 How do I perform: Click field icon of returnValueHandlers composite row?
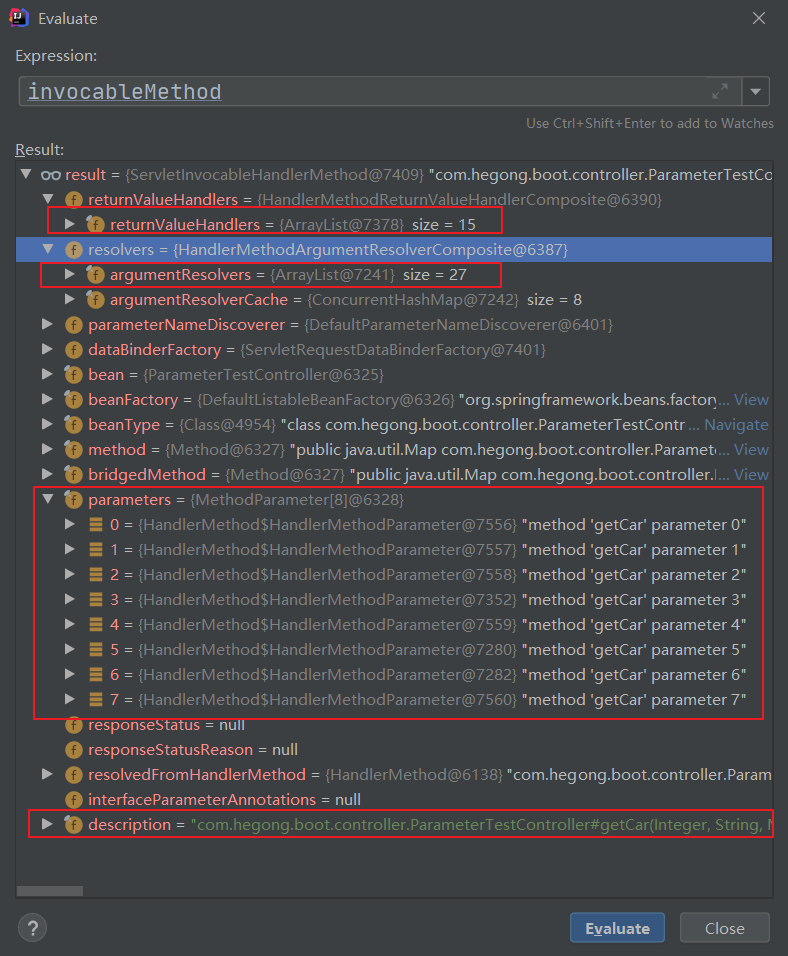tap(74, 199)
